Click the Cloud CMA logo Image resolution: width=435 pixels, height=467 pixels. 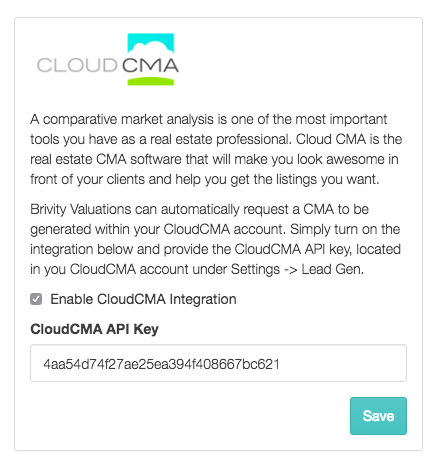coord(108,59)
